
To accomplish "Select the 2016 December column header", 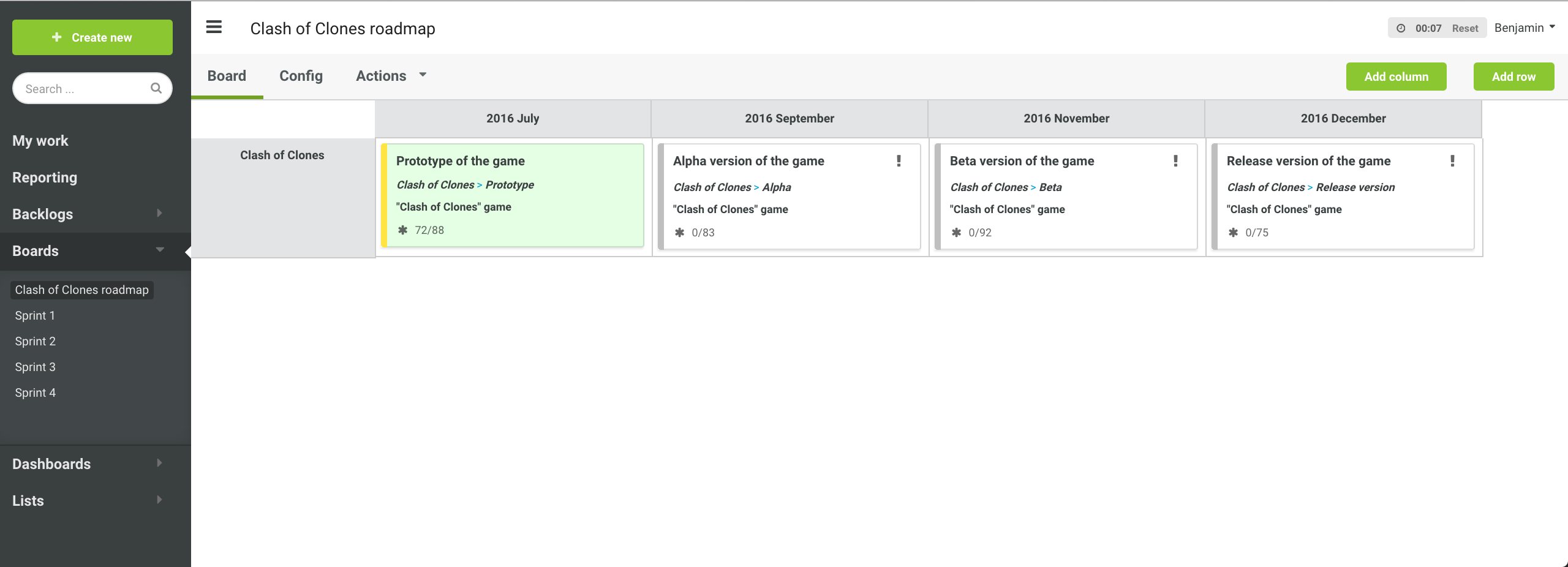I will click(1343, 119).
